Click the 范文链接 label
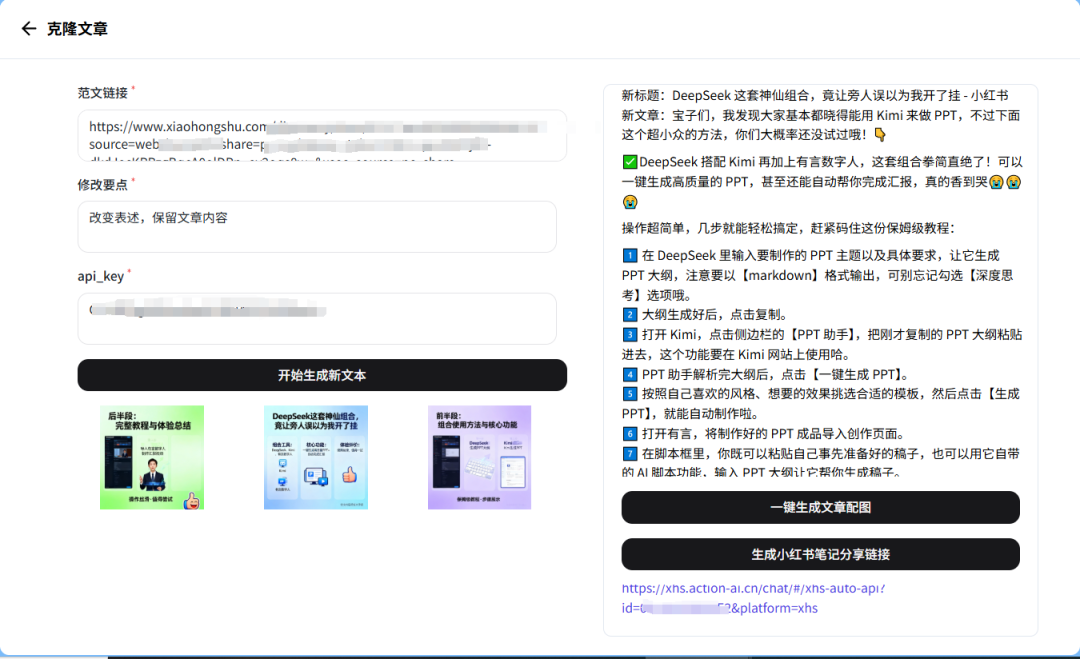Image resolution: width=1080 pixels, height=659 pixels. pyautogui.click(x=103, y=92)
